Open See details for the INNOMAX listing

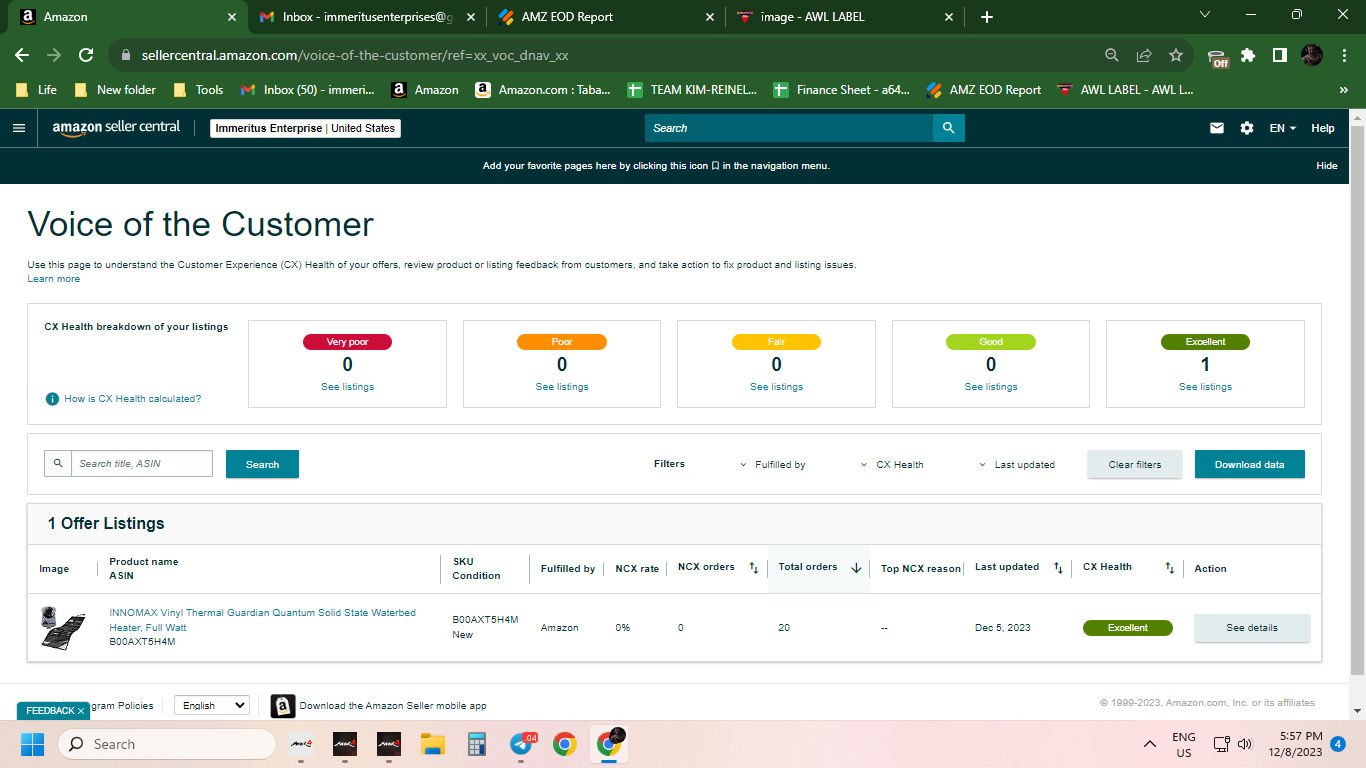point(1252,628)
